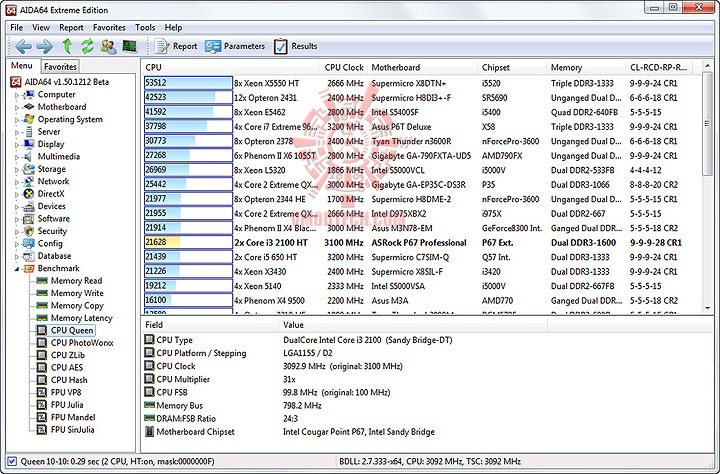Expand the Display tree node

(17, 145)
